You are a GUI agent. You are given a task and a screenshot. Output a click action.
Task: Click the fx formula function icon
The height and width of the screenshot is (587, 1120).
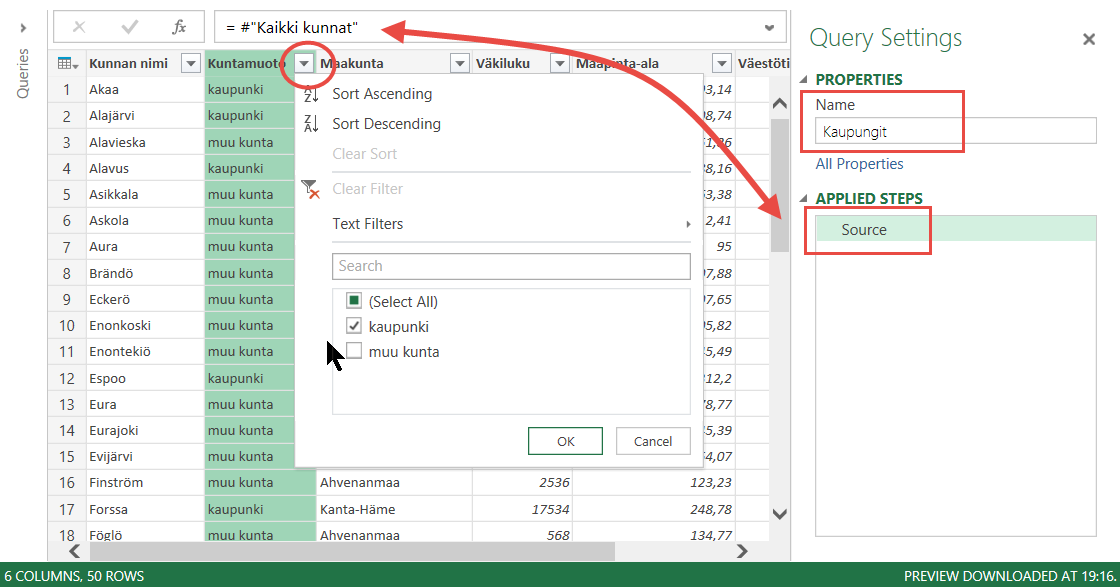click(x=179, y=27)
